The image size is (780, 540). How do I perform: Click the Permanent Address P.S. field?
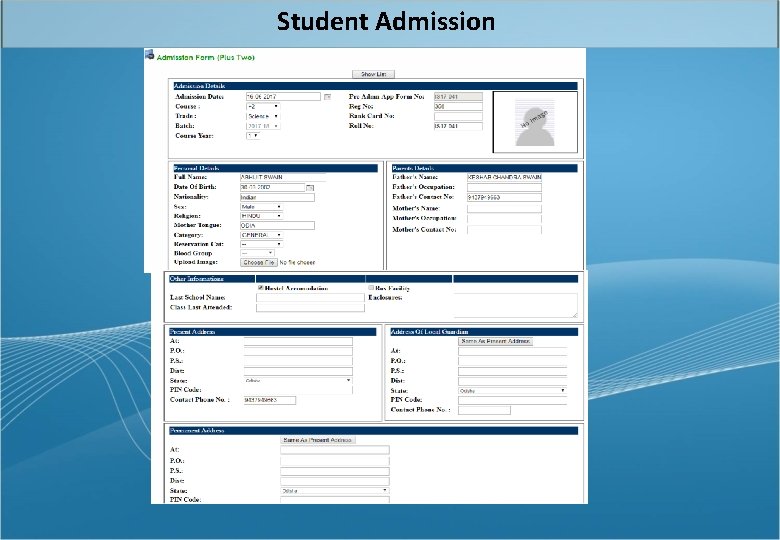335,471
